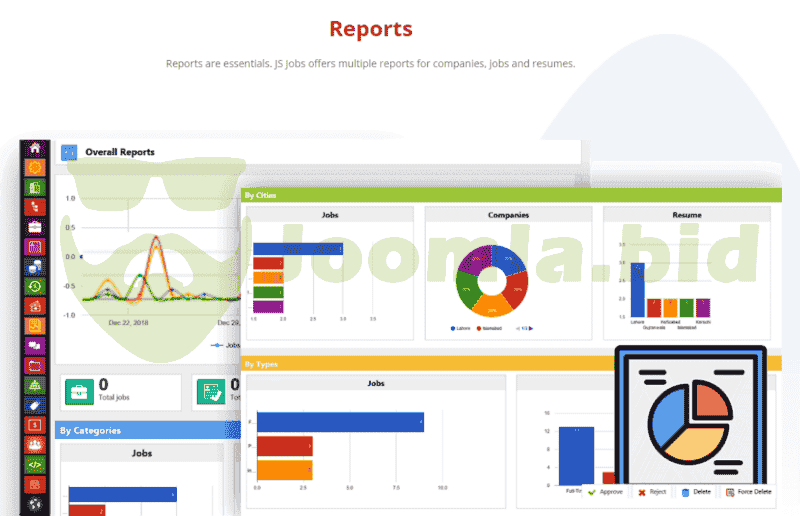Click the home icon in the sidebar
The height and width of the screenshot is (516, 800).
point(35,148)
